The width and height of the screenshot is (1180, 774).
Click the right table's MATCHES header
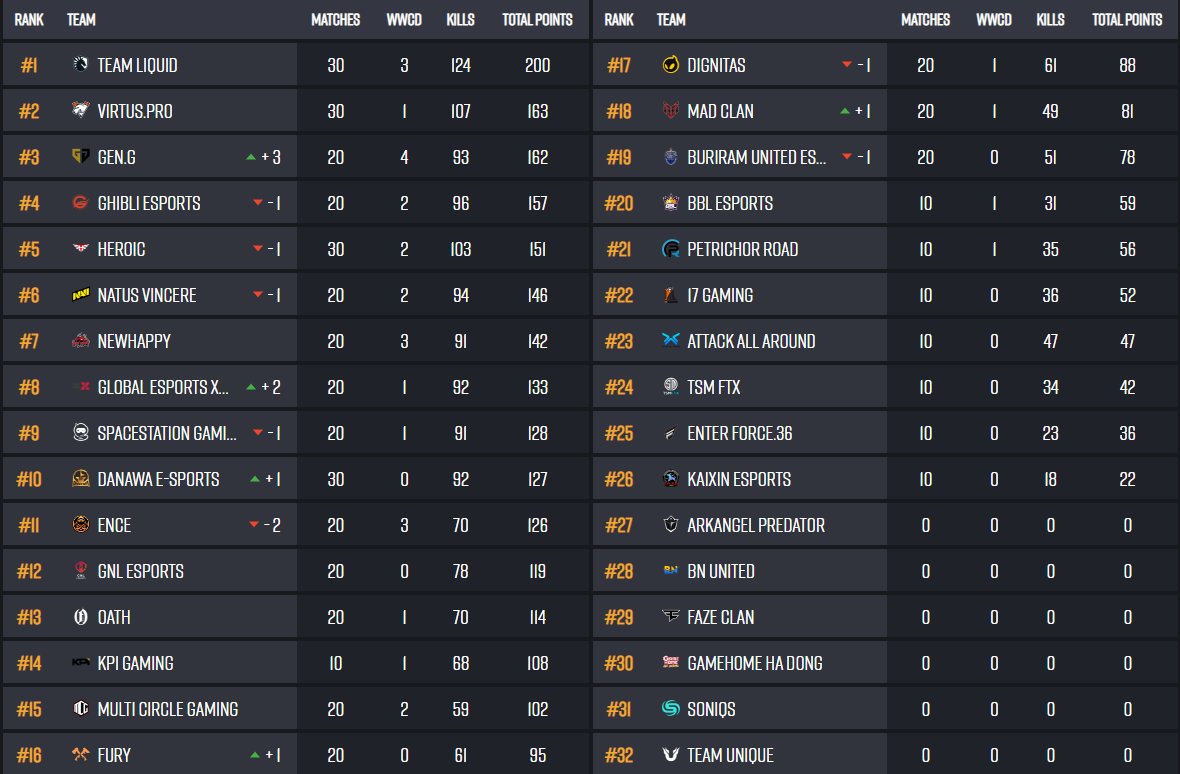click(x=926, y=20)
